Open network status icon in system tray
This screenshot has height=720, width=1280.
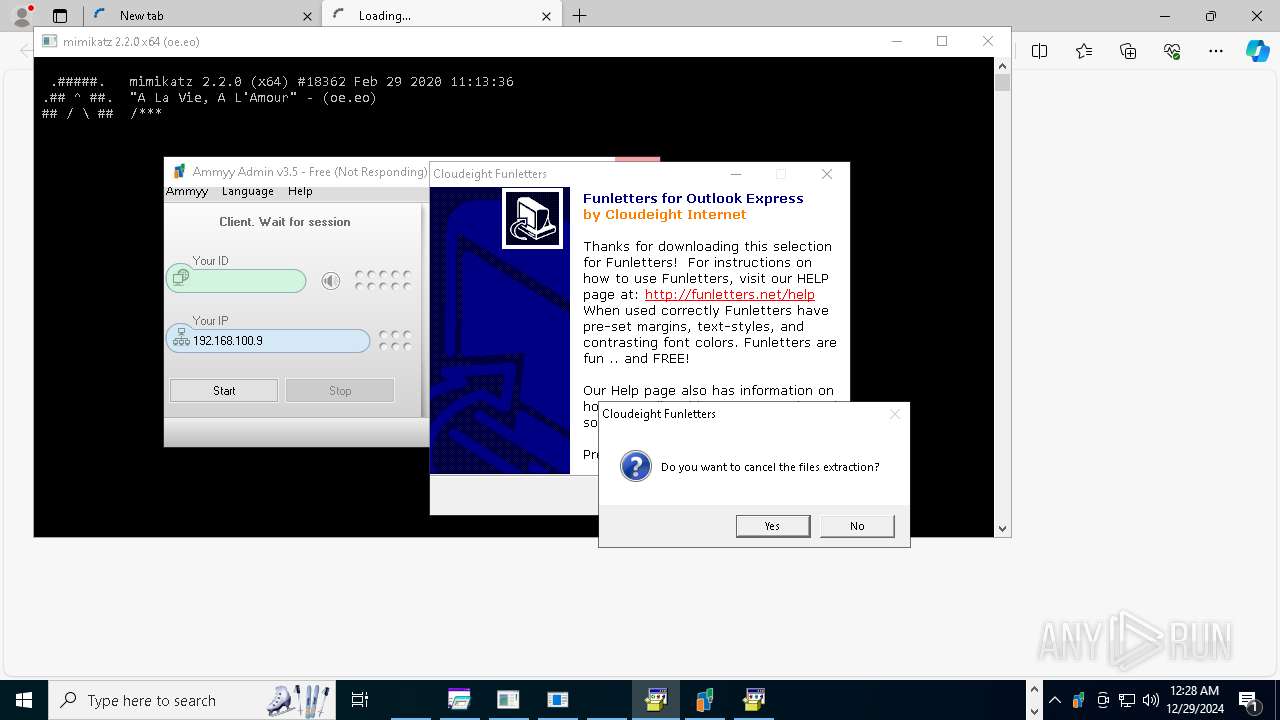[x=1127, y=700]
